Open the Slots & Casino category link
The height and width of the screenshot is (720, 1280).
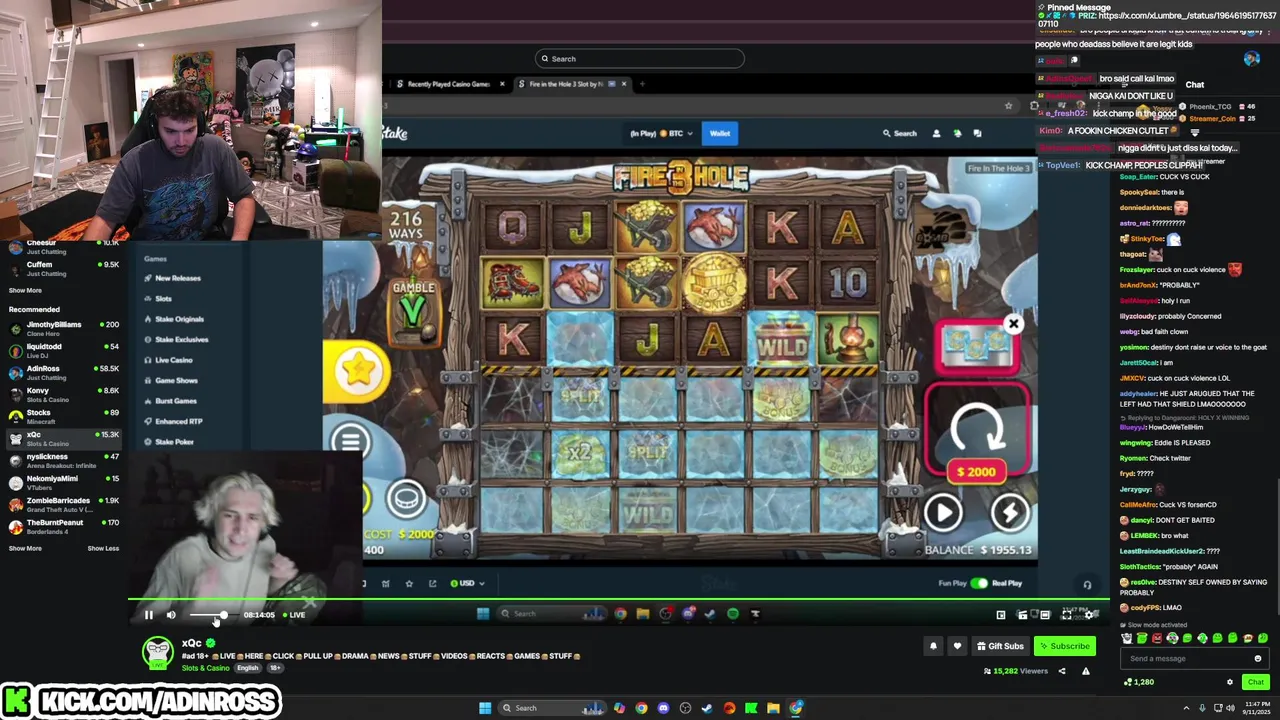point(206,668)
